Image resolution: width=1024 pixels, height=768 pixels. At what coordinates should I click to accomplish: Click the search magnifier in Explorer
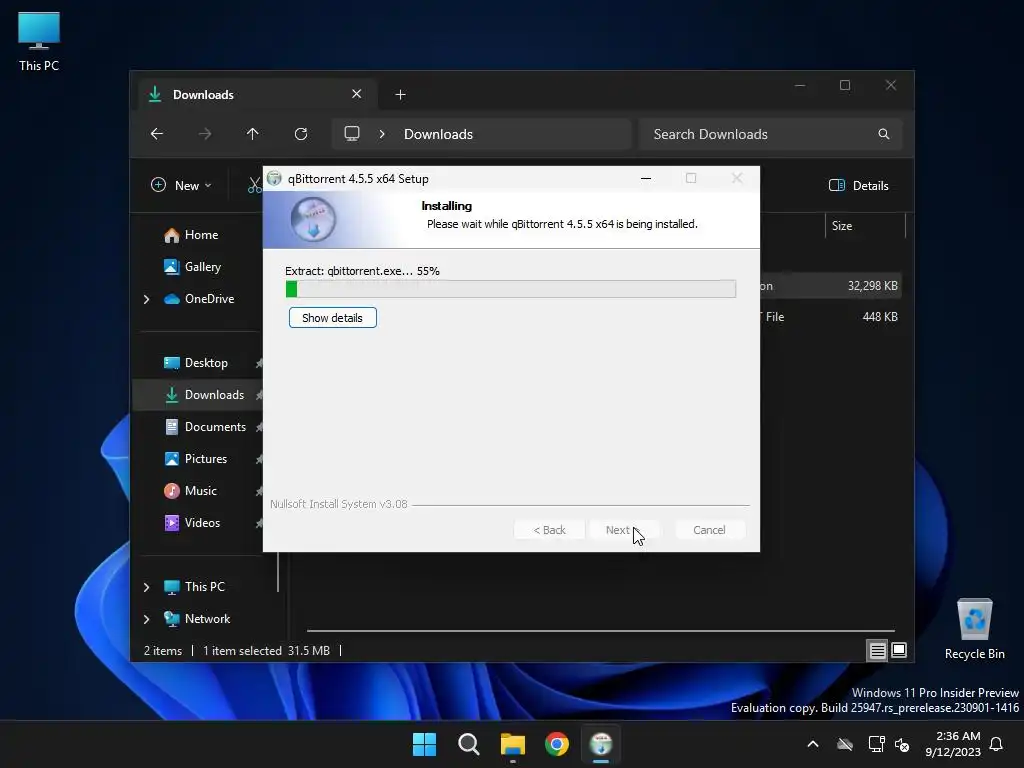point(884,134)
